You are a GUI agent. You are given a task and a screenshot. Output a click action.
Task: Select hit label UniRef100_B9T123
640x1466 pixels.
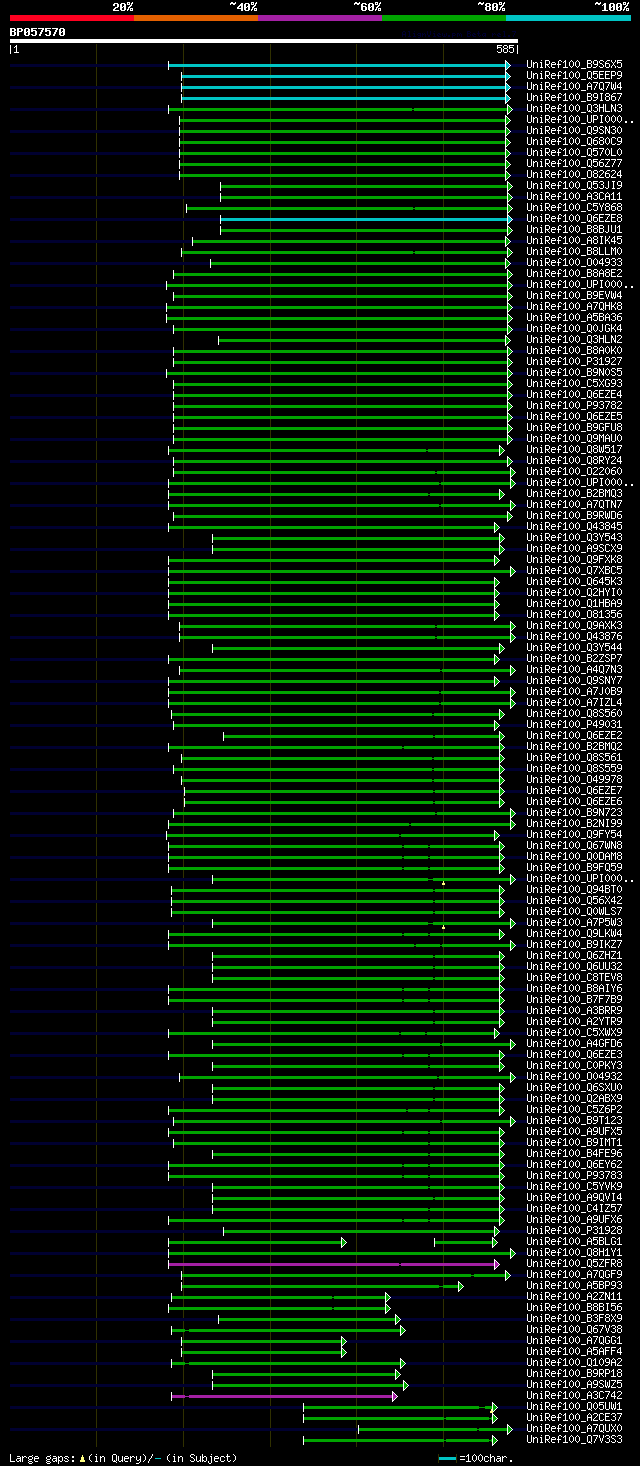click(574, 1120)
